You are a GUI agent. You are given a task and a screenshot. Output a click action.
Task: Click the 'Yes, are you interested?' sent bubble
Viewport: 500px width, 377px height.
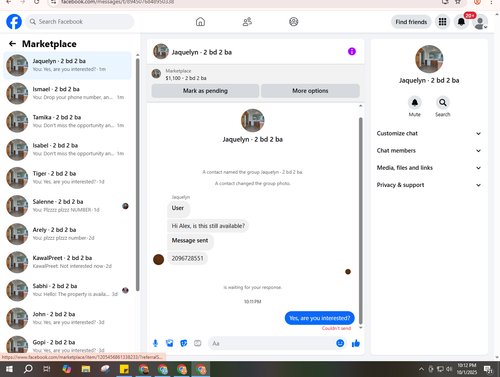(320, 318)
